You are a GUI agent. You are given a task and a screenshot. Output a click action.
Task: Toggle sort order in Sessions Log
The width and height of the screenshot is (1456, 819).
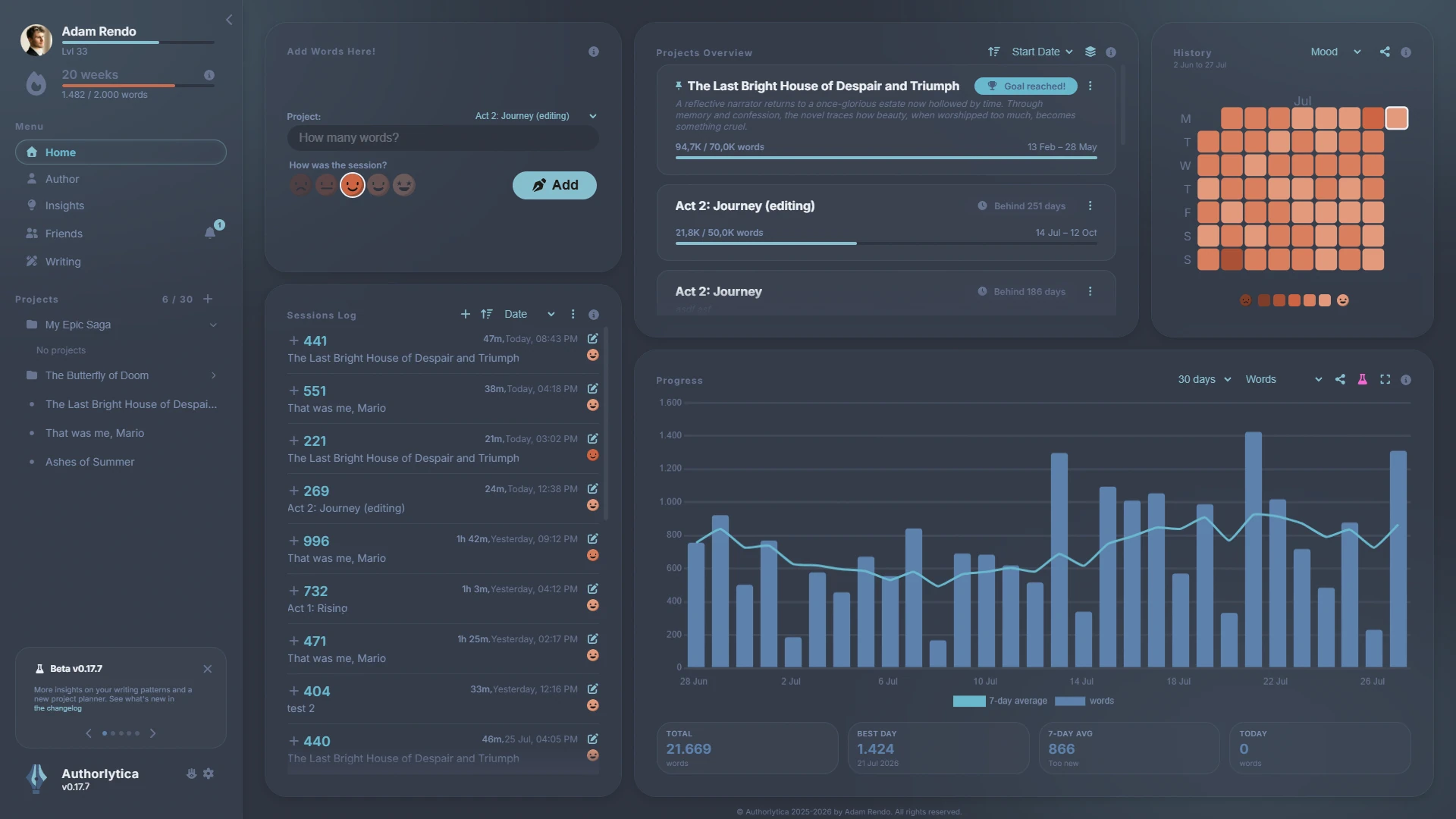487,314
